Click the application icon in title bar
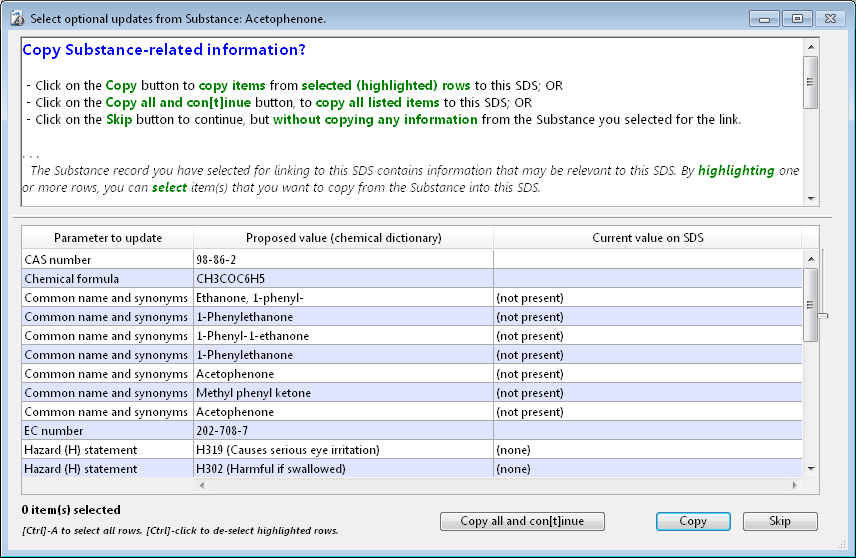The width and height of the screenshot is (856, 558). (x=17, y=19)
